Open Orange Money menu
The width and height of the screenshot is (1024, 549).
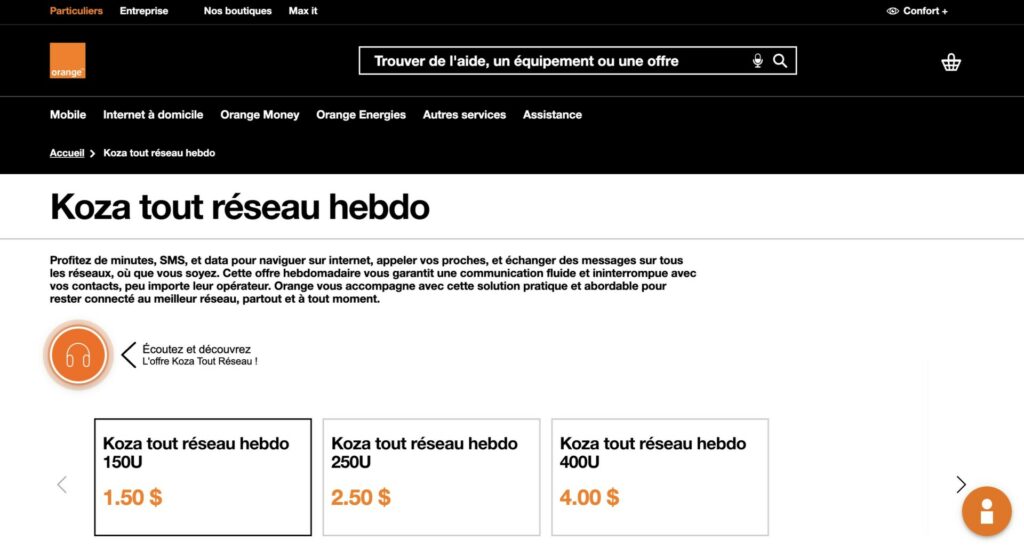click(260, 115)
